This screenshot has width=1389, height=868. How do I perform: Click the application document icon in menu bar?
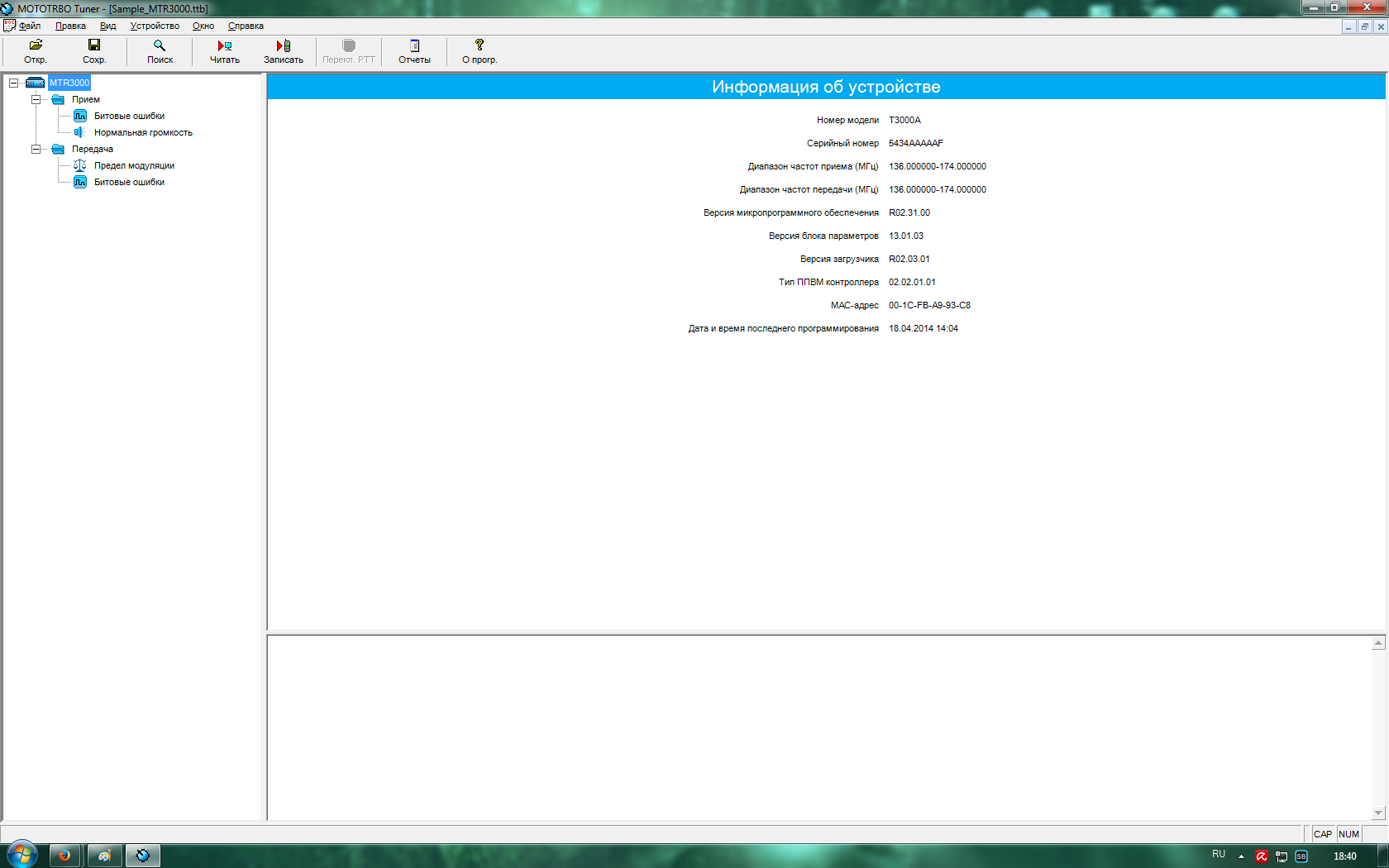coord(9,26)
